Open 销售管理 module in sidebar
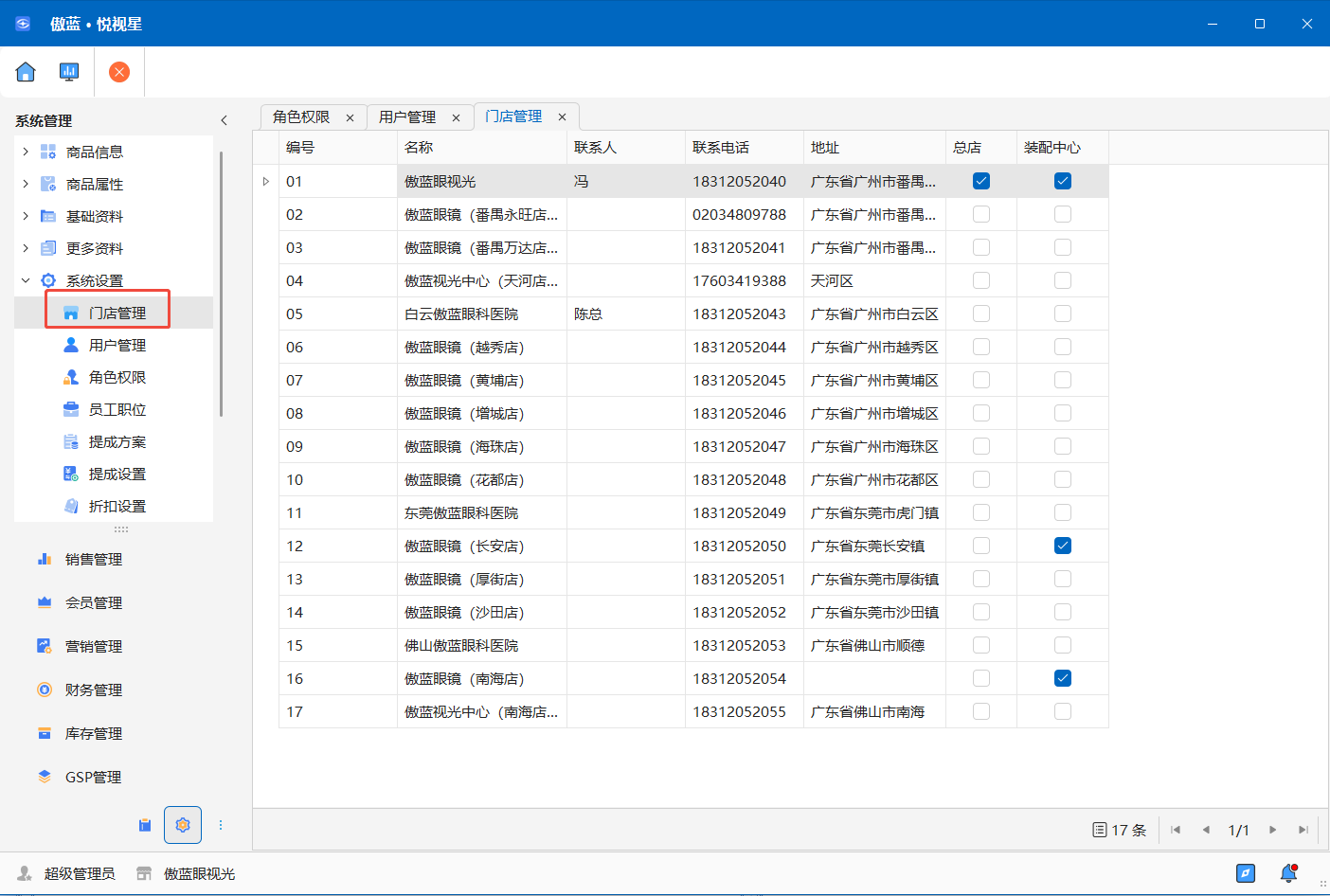This screenshot has width=1330, height=896. (94, 560)
